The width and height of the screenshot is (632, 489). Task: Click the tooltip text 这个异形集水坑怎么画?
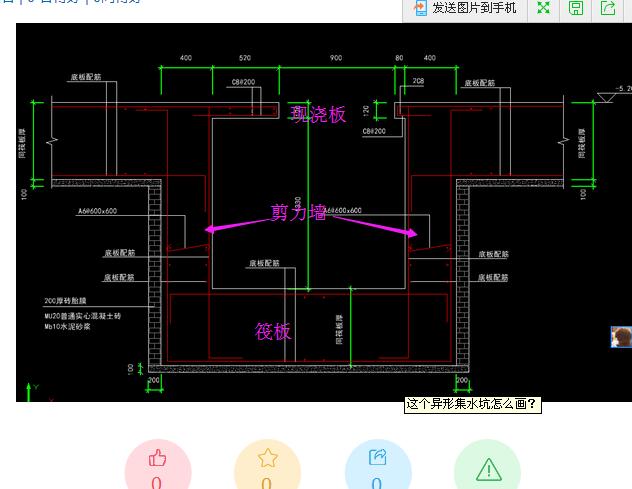coord(472,404)
